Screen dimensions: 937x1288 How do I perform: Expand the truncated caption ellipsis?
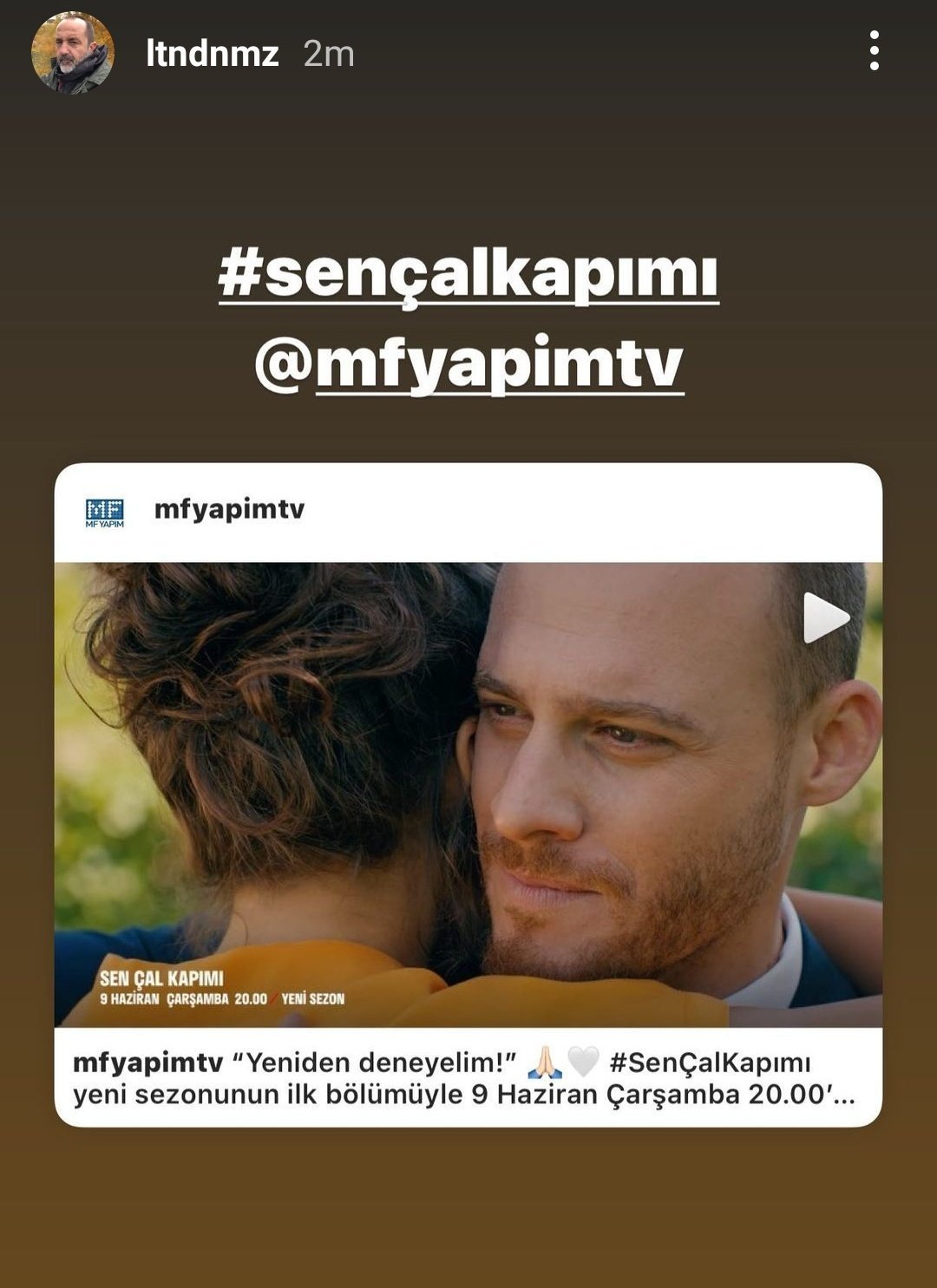[x=844, y=1095]
